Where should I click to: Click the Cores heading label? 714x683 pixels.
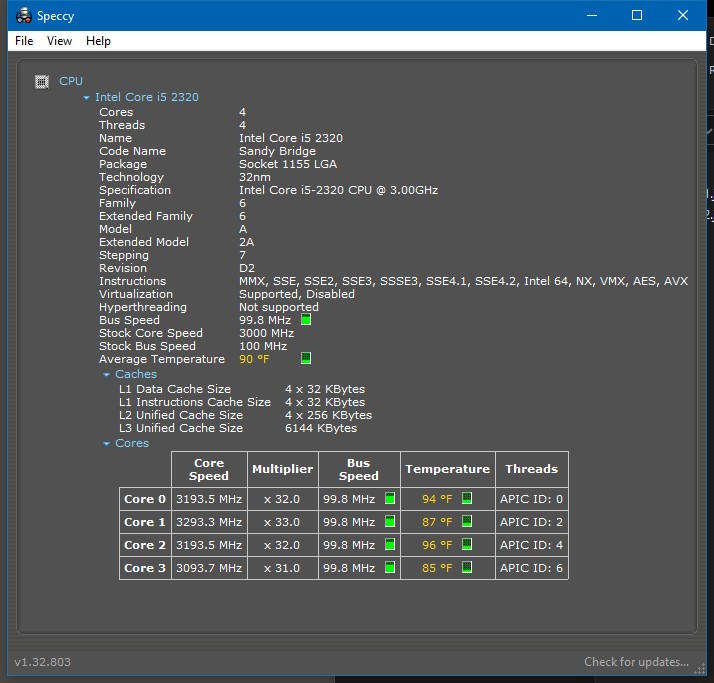132,443
